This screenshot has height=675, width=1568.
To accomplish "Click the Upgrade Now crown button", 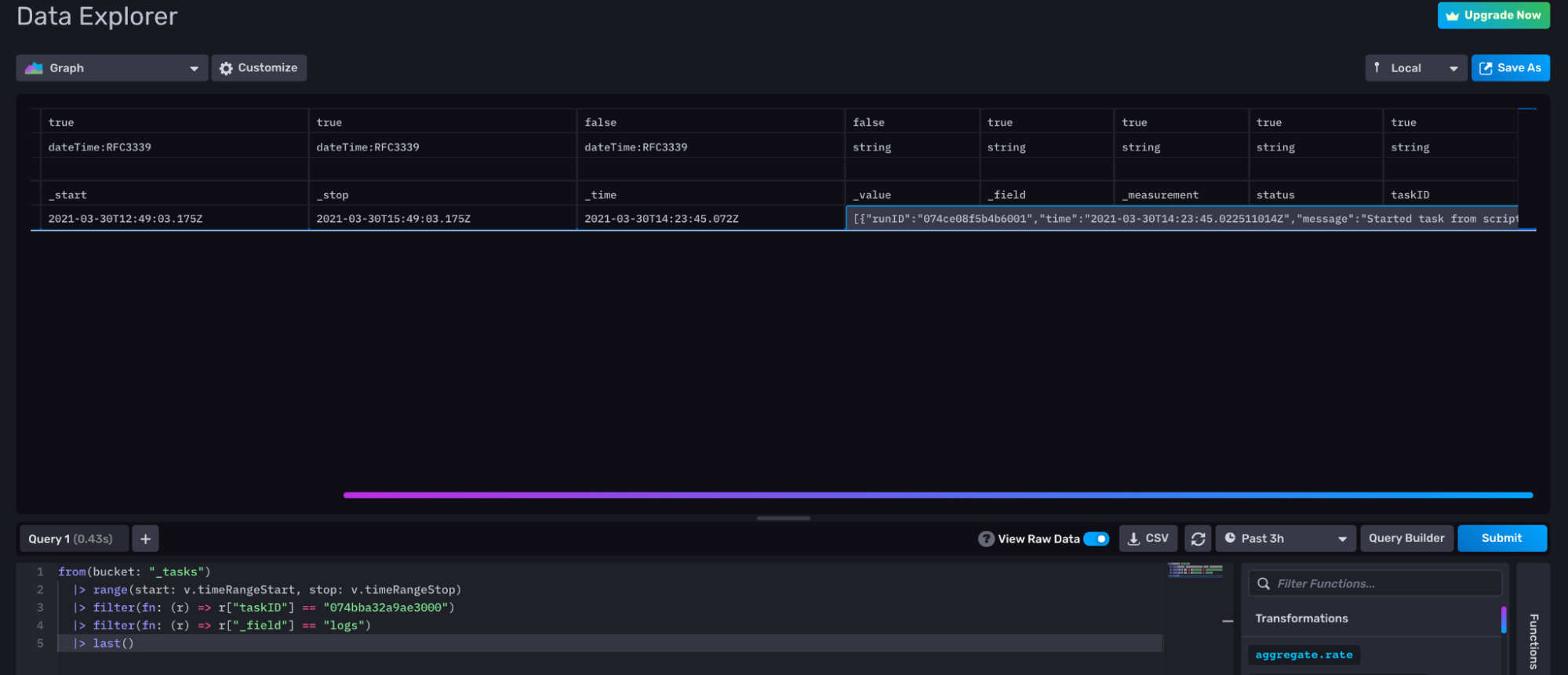I will click(x=1493, y=15).
